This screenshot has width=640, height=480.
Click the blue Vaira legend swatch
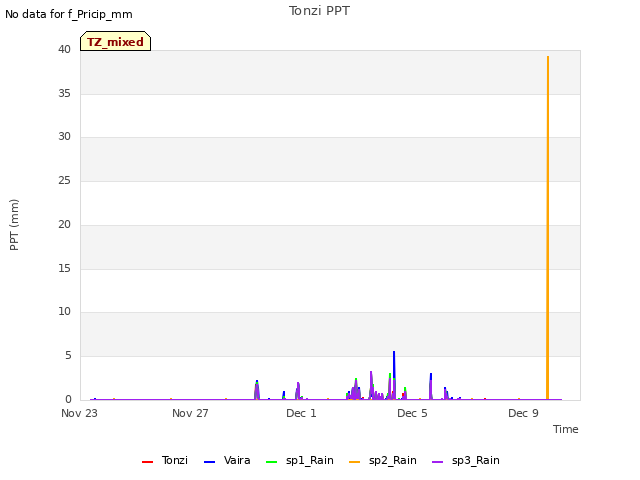pyautogui.click(x=209, y=462)
